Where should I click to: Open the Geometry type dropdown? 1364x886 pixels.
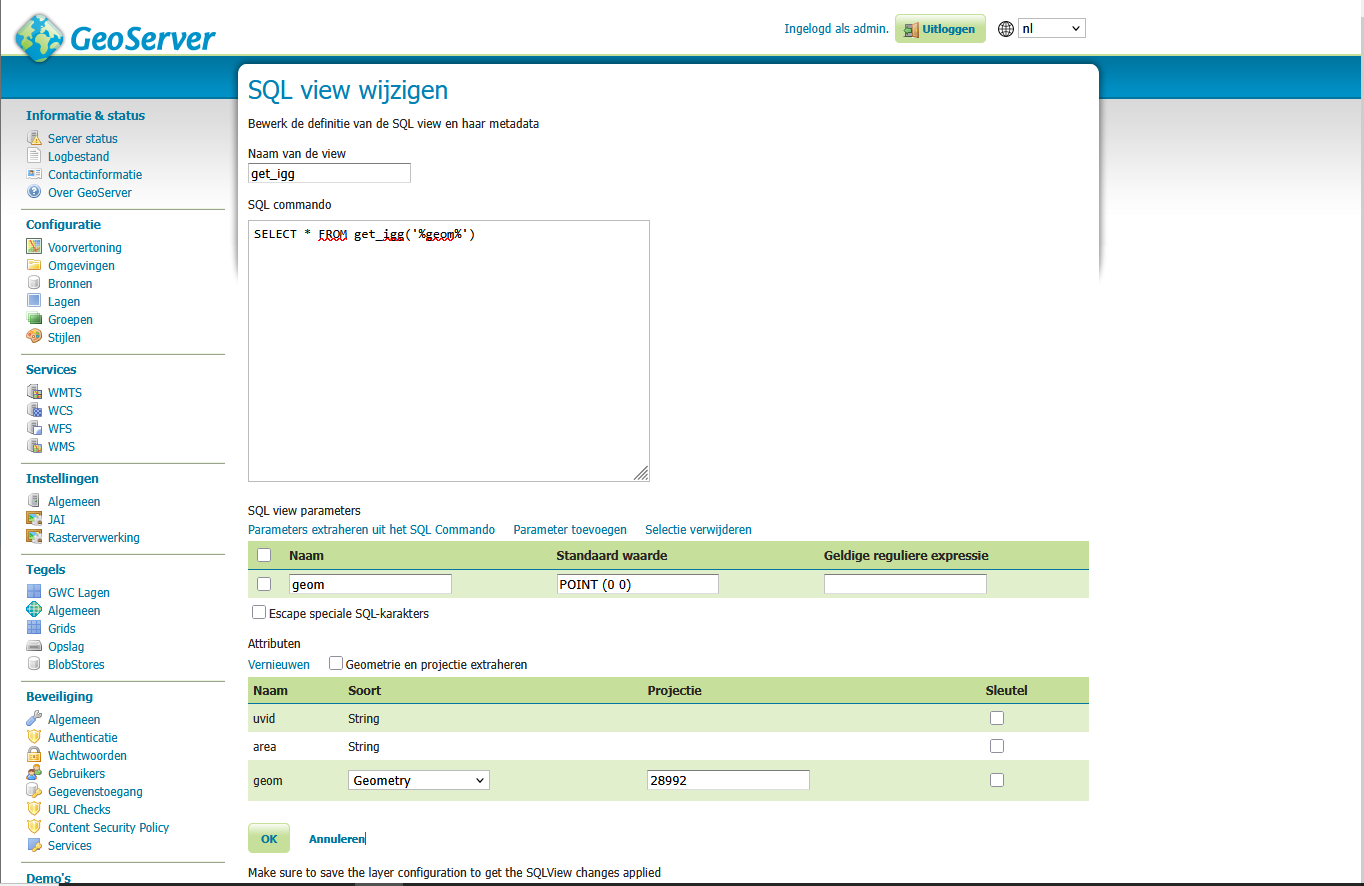point(418,780)
